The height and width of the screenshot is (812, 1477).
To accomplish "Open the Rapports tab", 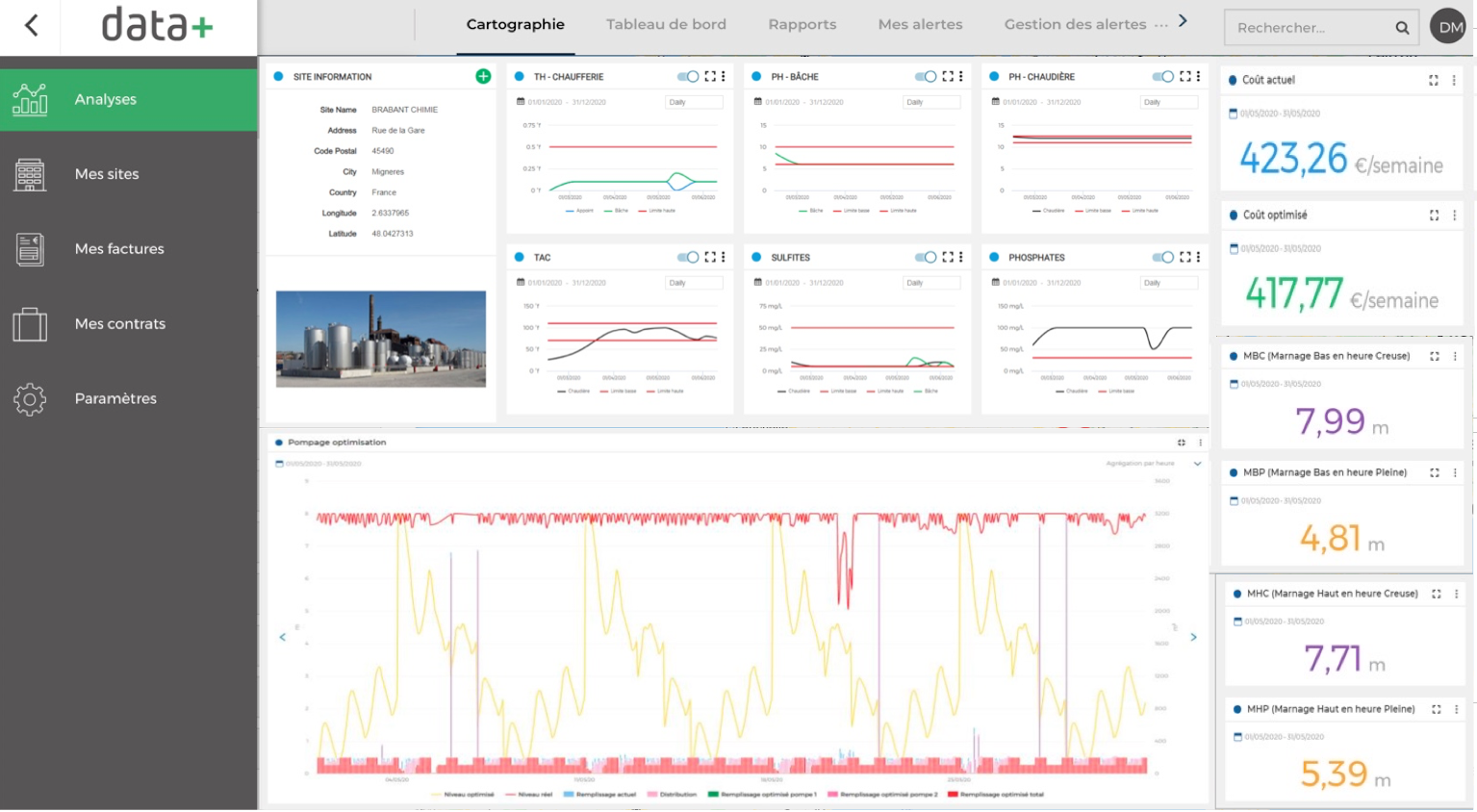I will tap(802, 24).
